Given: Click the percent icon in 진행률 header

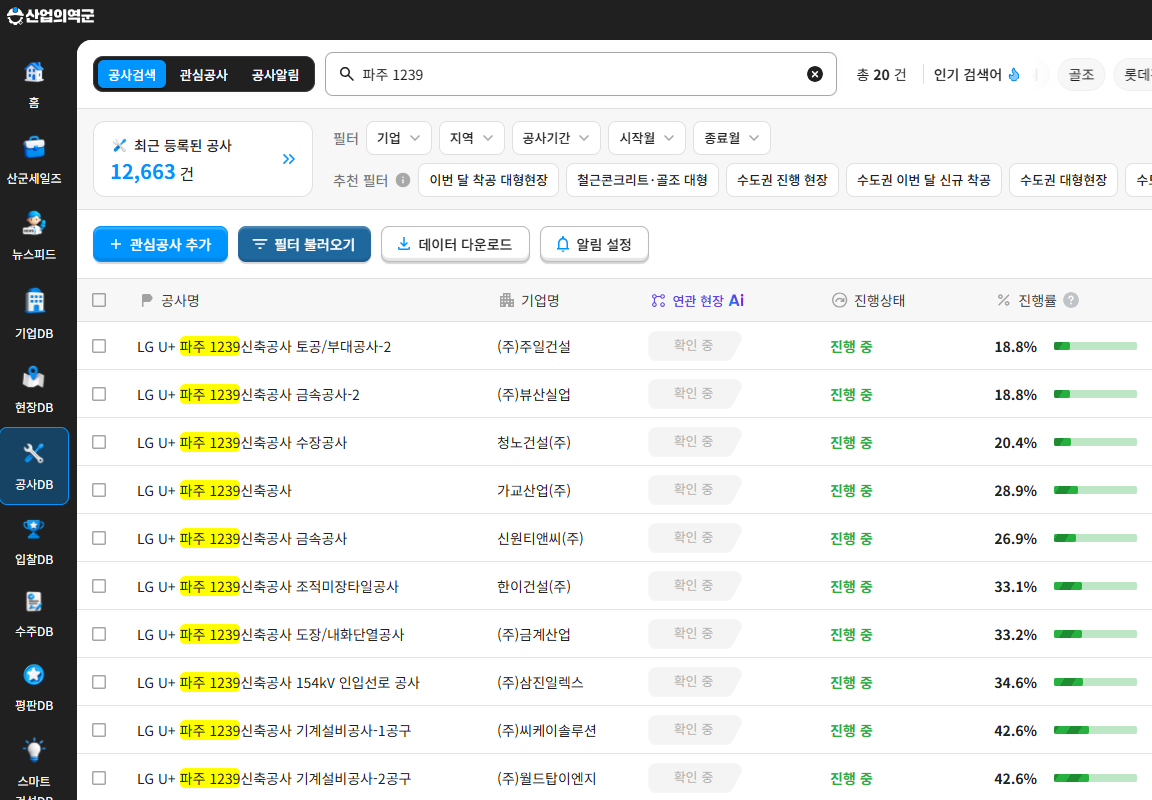Looking at the screenshot, I should 1004,300.
